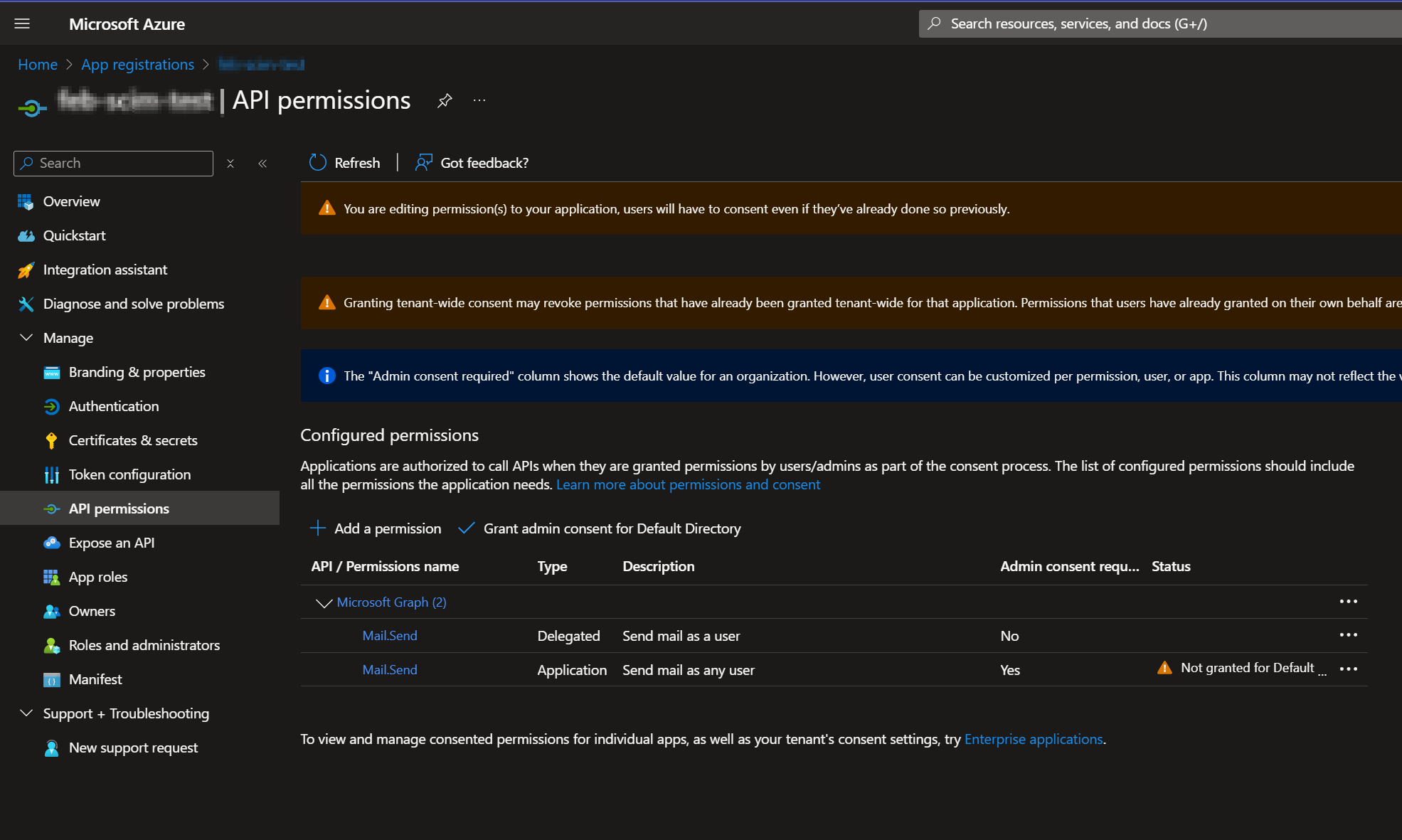Screen dimensions: 1402x840
Task: Open the ellipsis menu for Microsoft Graph row
Action: 1348,602
